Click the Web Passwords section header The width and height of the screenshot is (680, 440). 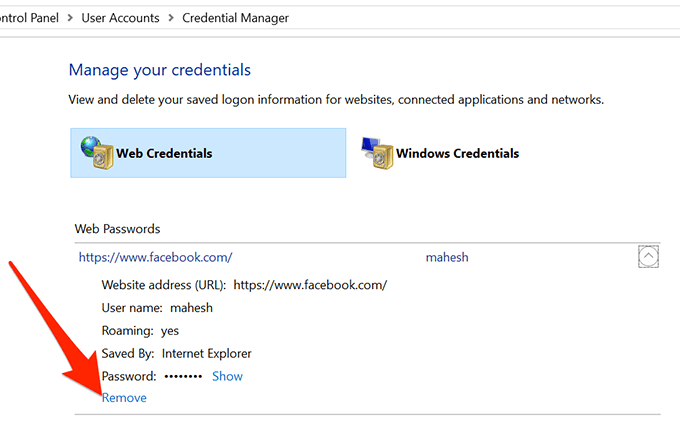pos(117,229)
